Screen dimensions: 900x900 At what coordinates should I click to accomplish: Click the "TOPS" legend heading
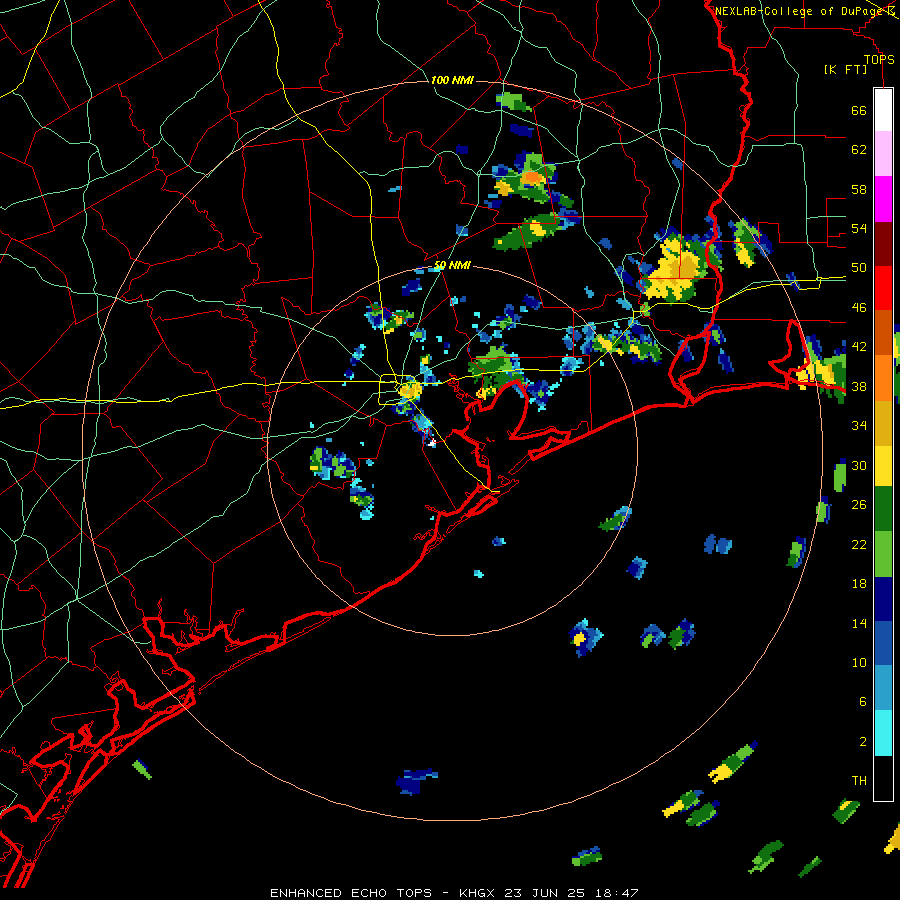[x=879, y=59]
